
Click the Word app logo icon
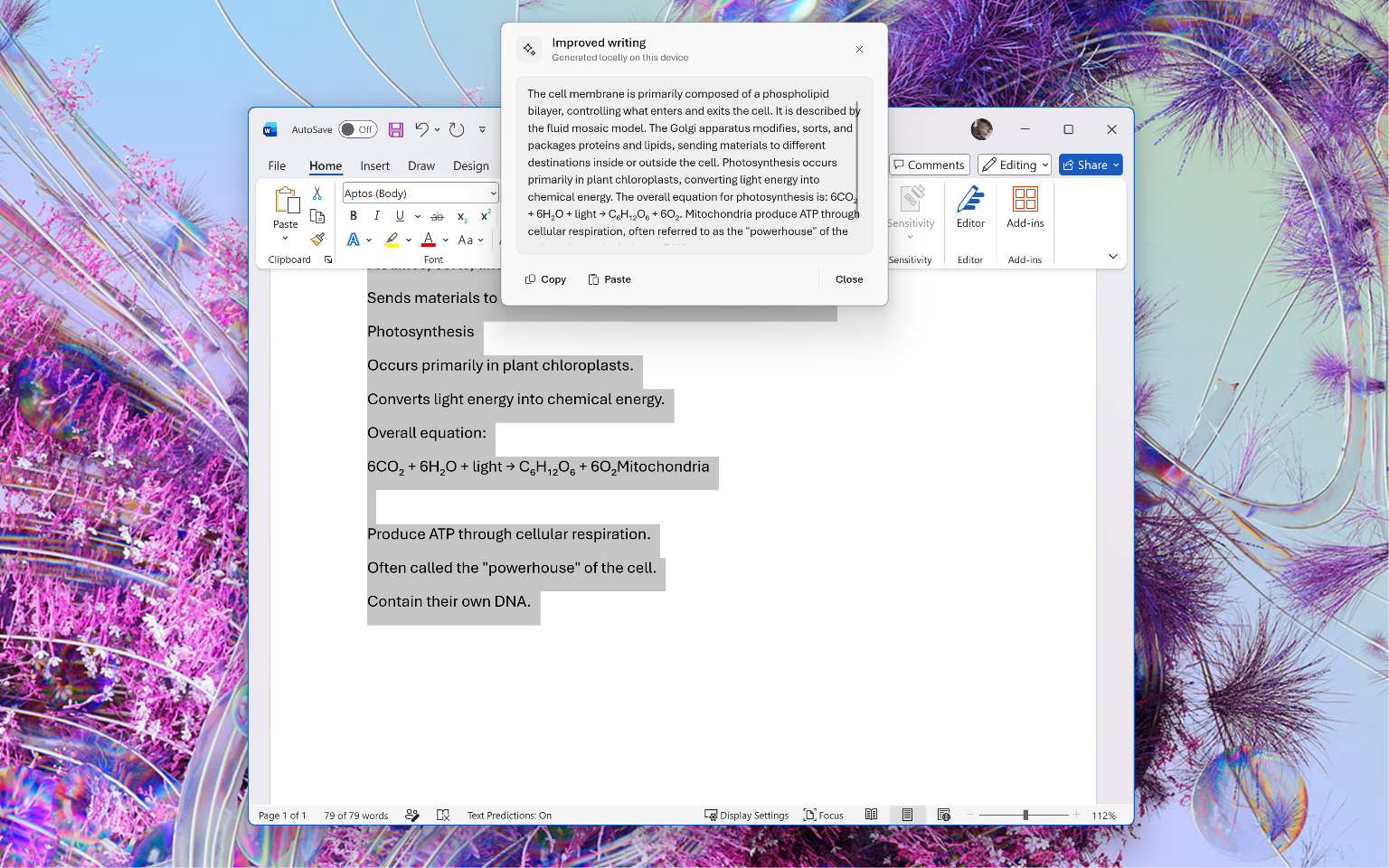pyautogui.click(x=269, y=129)
